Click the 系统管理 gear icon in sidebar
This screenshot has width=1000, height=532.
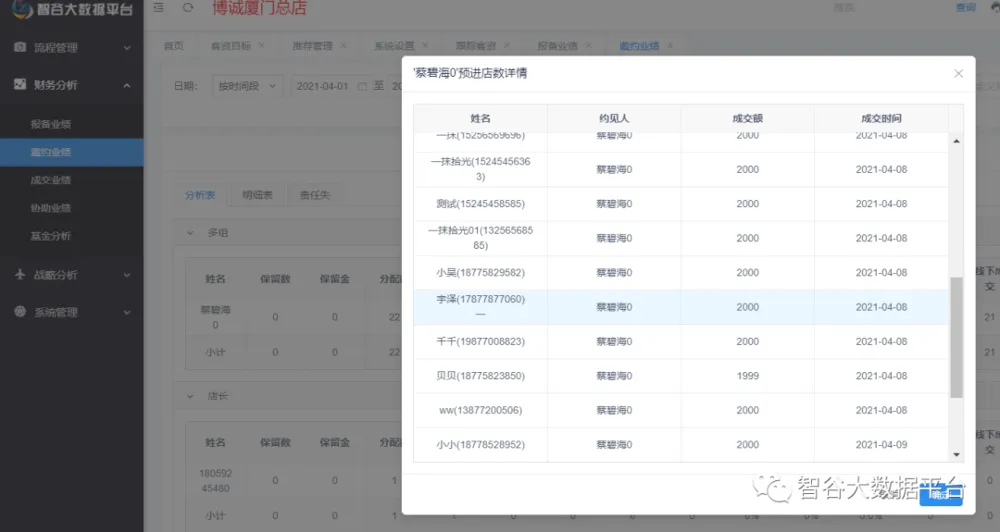[x=19, y=312]
